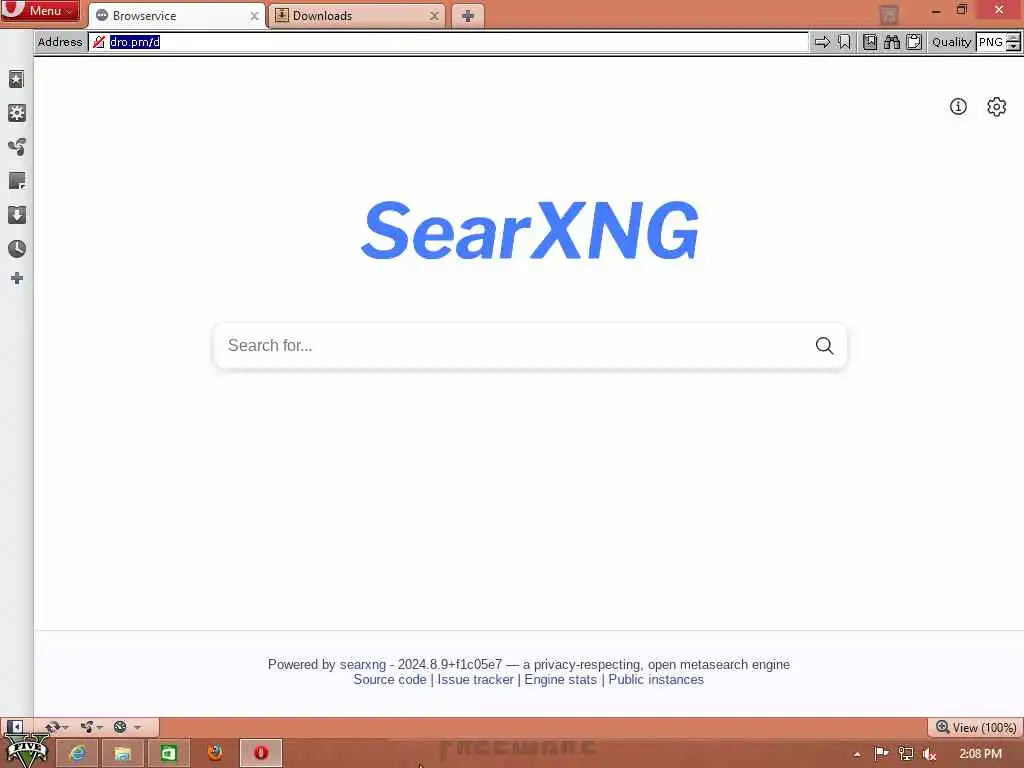The image size is (1024, 768).
Task: Click the binoculars find icon
Action: pyautogui.click(x=891, y=42)
